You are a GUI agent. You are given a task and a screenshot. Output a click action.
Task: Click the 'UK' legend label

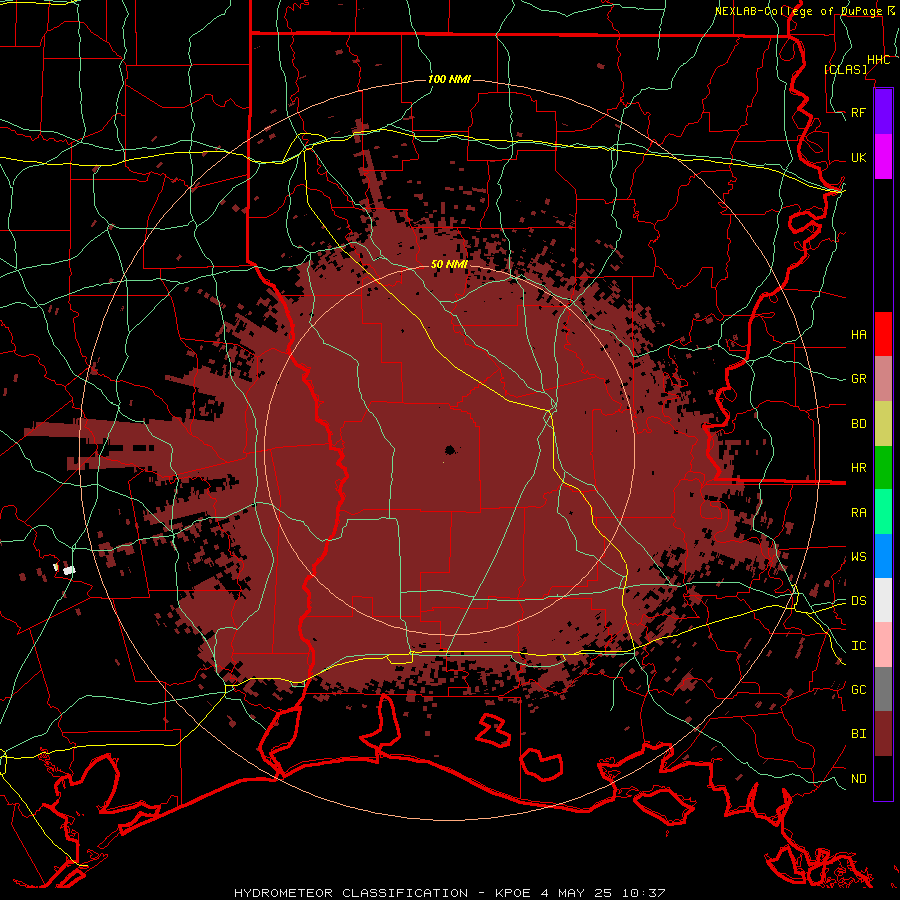[858, 157]
